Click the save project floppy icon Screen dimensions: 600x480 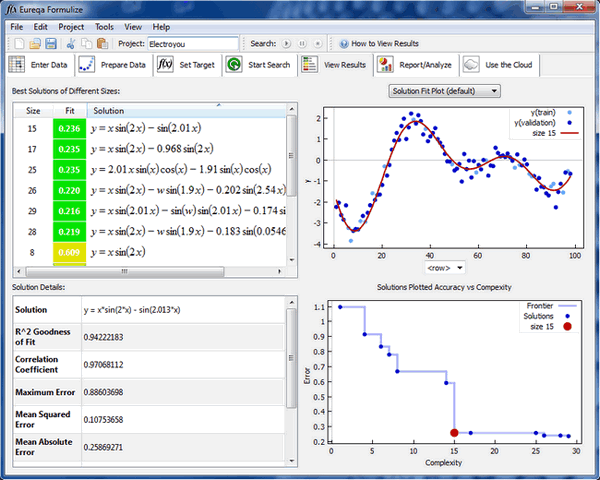[51, 44]
